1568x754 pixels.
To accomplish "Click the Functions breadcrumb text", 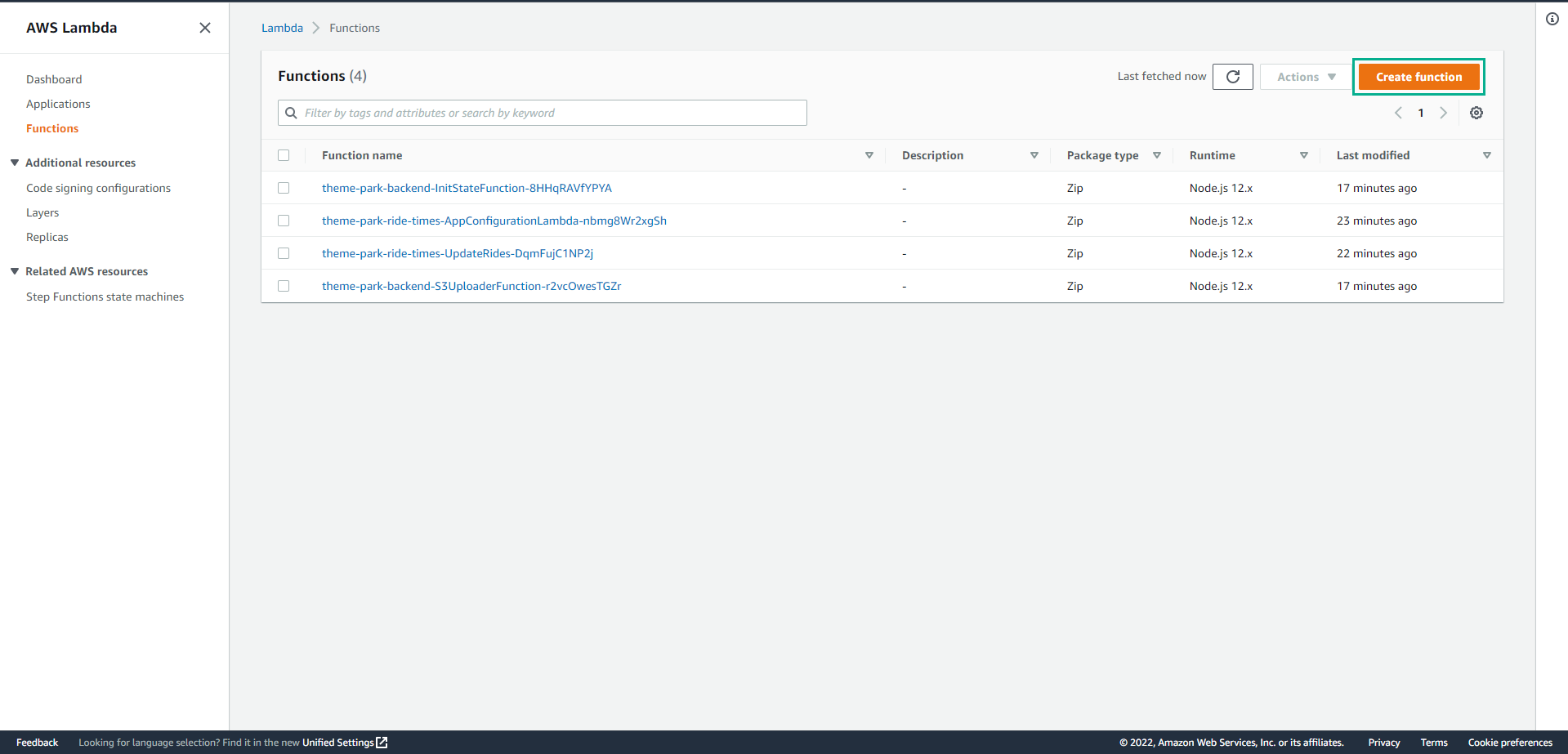I will [355, 28].
